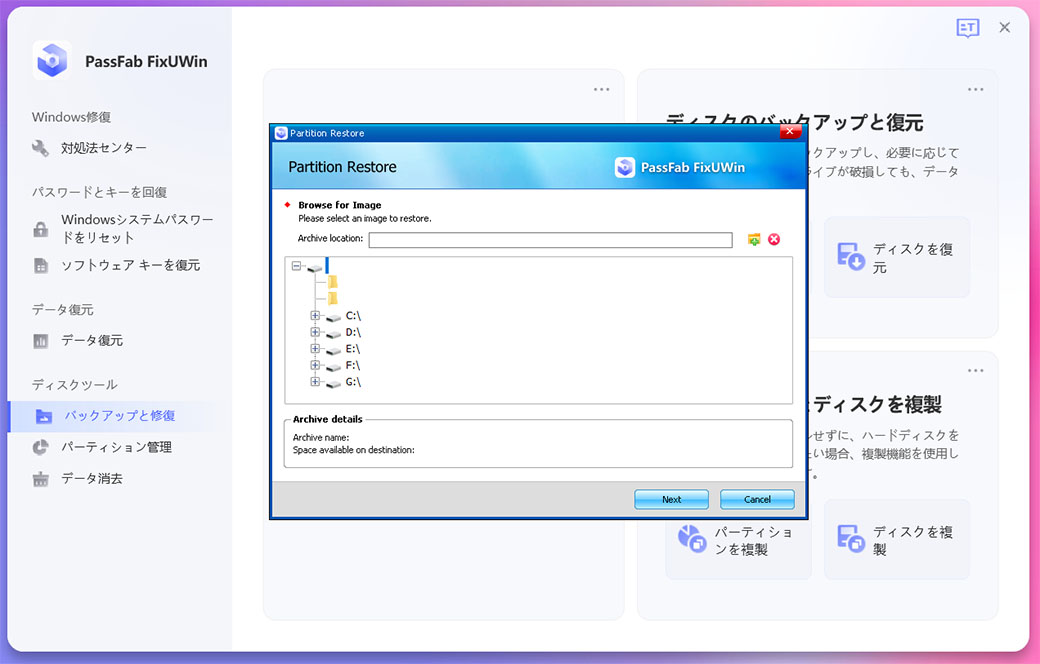This screenshot has width=1040, height=664.
Task: Open the translation icon in the top-right corner
Action: [x=967, y=28]
